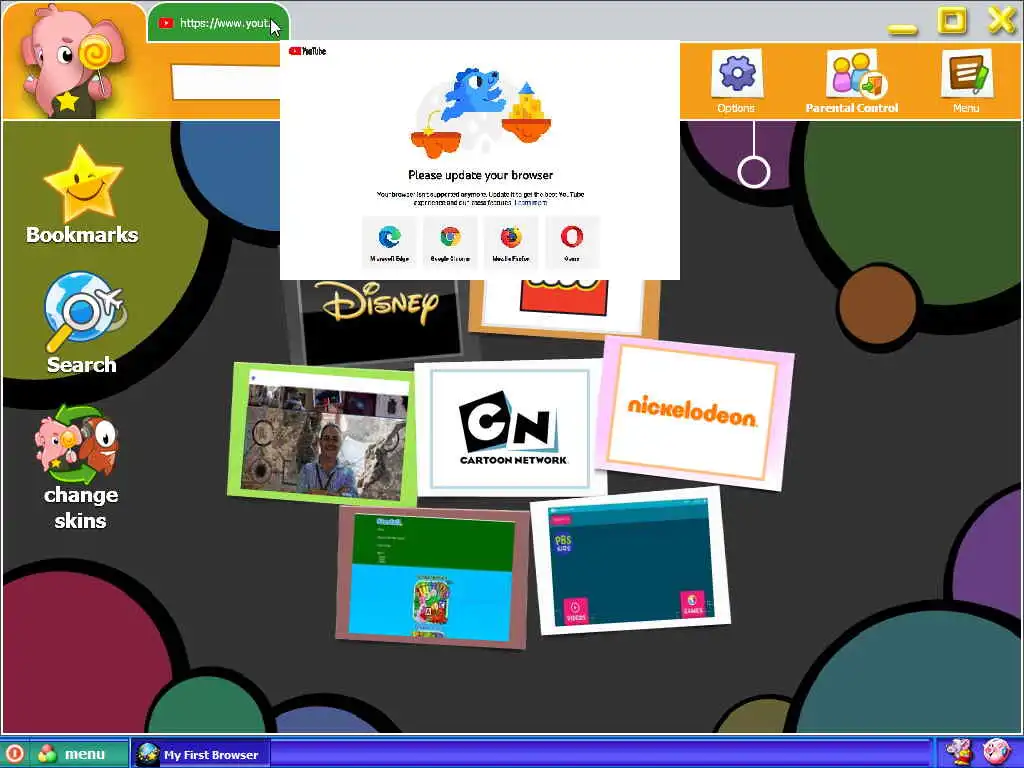The image size is (1024, 768).
Task: Open the Options gear icon
Action: (737, 73)
